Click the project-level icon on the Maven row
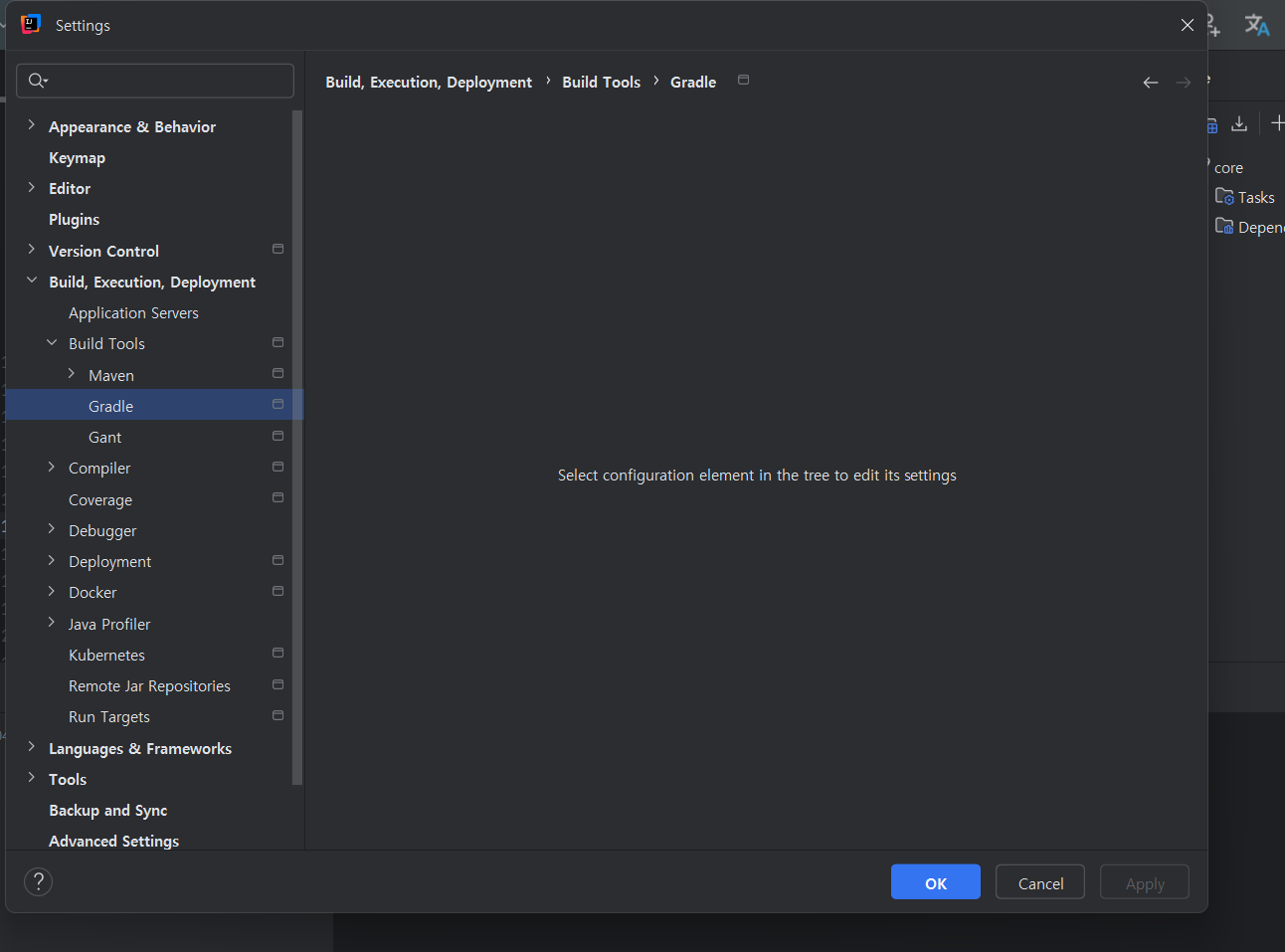The height and width of the screenshot is (952, 1285). [278, 373]
